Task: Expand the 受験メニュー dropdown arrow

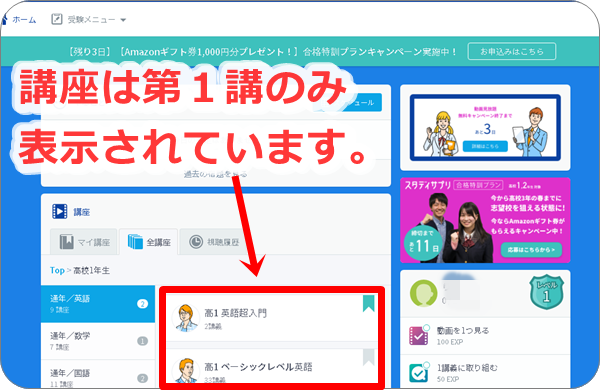Action: (x=123, y=20)
